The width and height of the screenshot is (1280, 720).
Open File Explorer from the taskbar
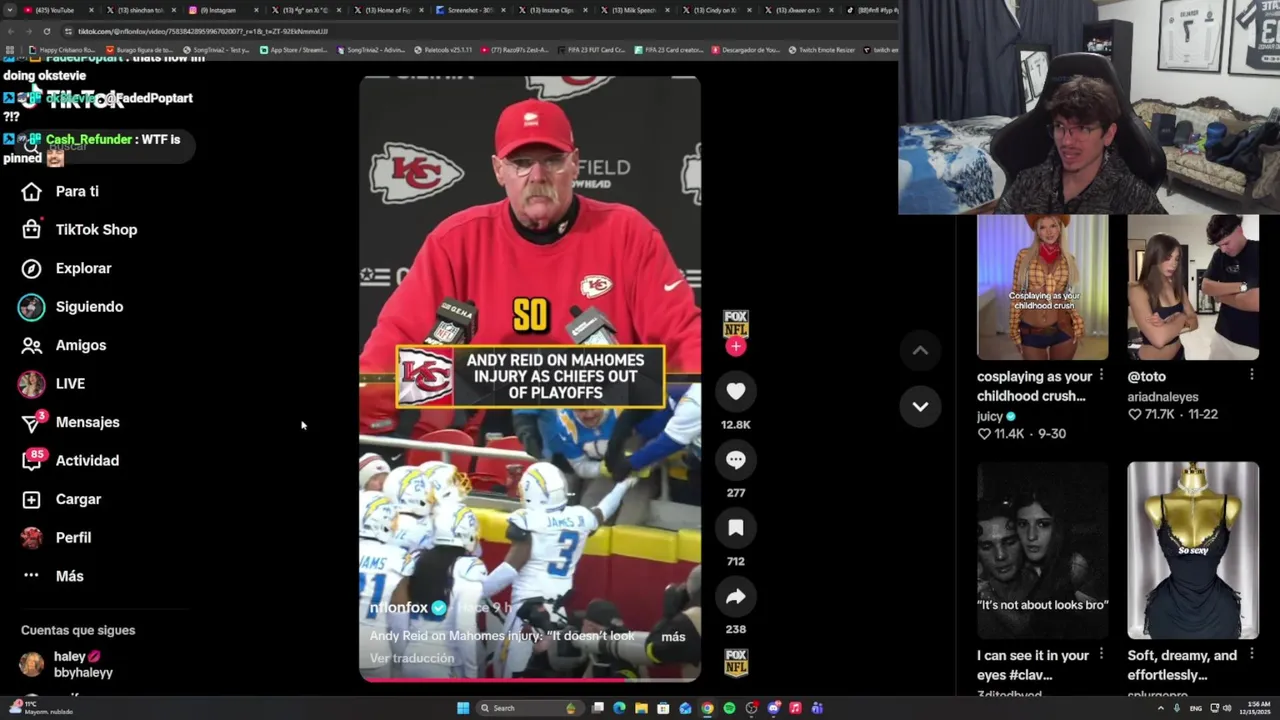(641, 708)
